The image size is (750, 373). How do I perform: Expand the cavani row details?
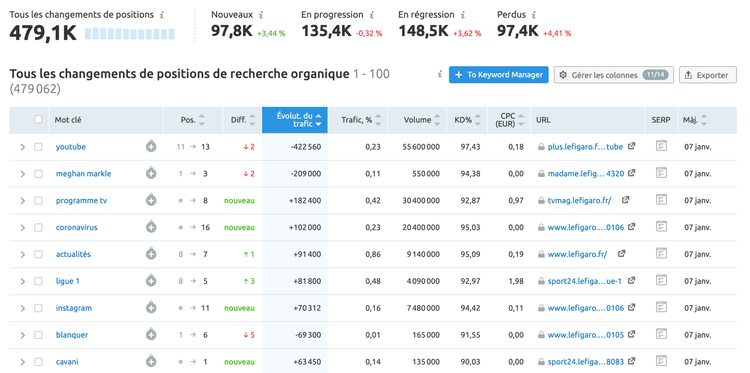click(22, 361)
